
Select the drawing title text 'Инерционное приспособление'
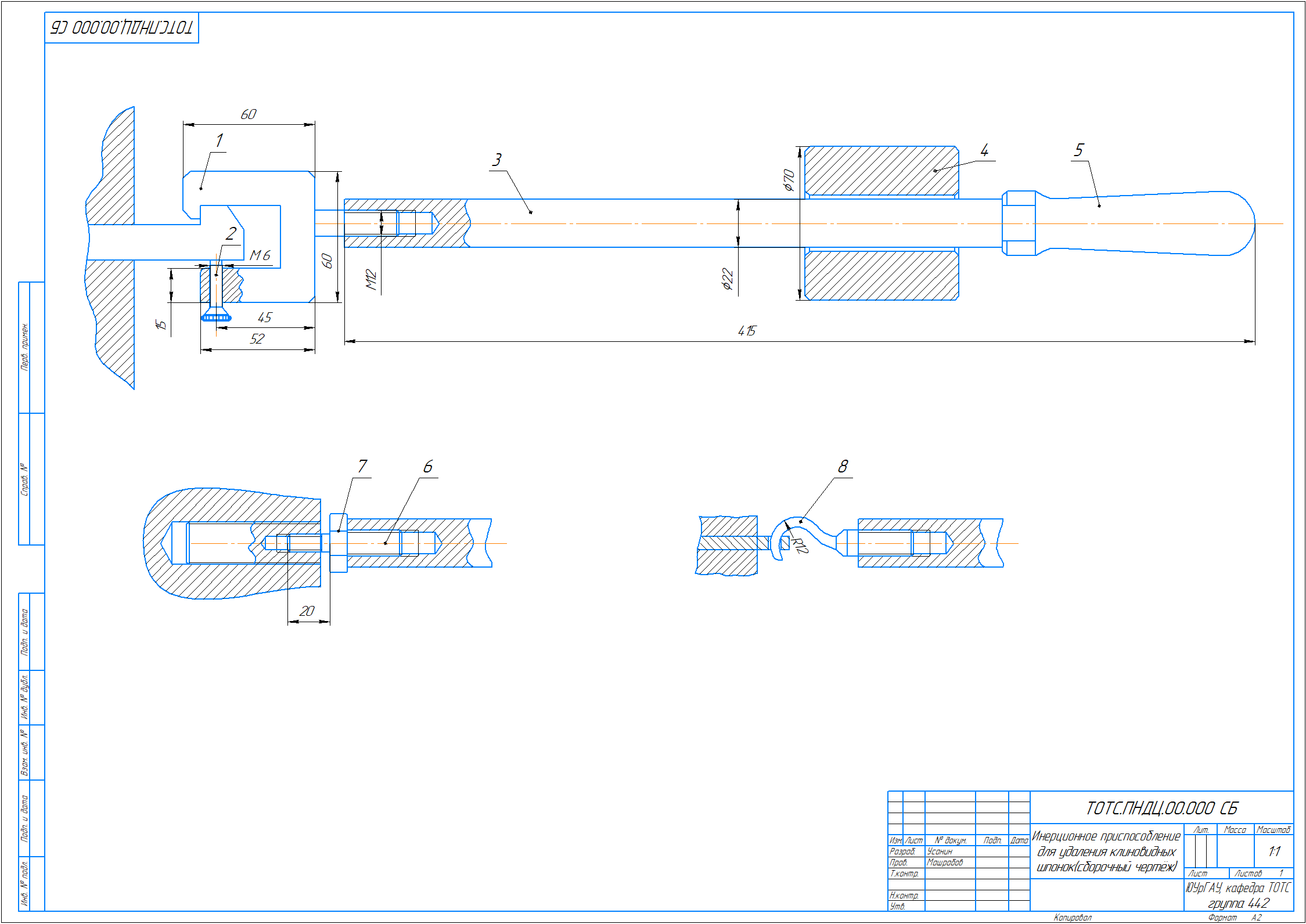pos(1106,836)
